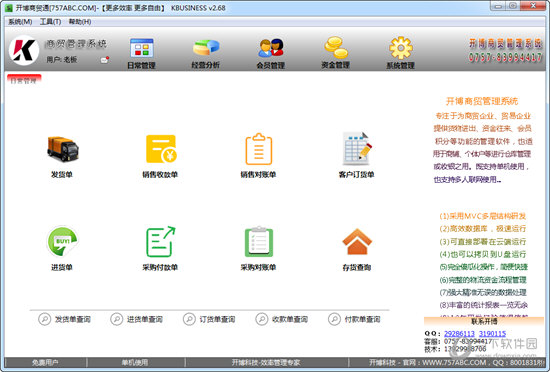Viewport: 550px width, 372px height.
Task: Click feature line (1)采用MVC多层结构研发
Action: pyautogui.click(x=483, y=216)
